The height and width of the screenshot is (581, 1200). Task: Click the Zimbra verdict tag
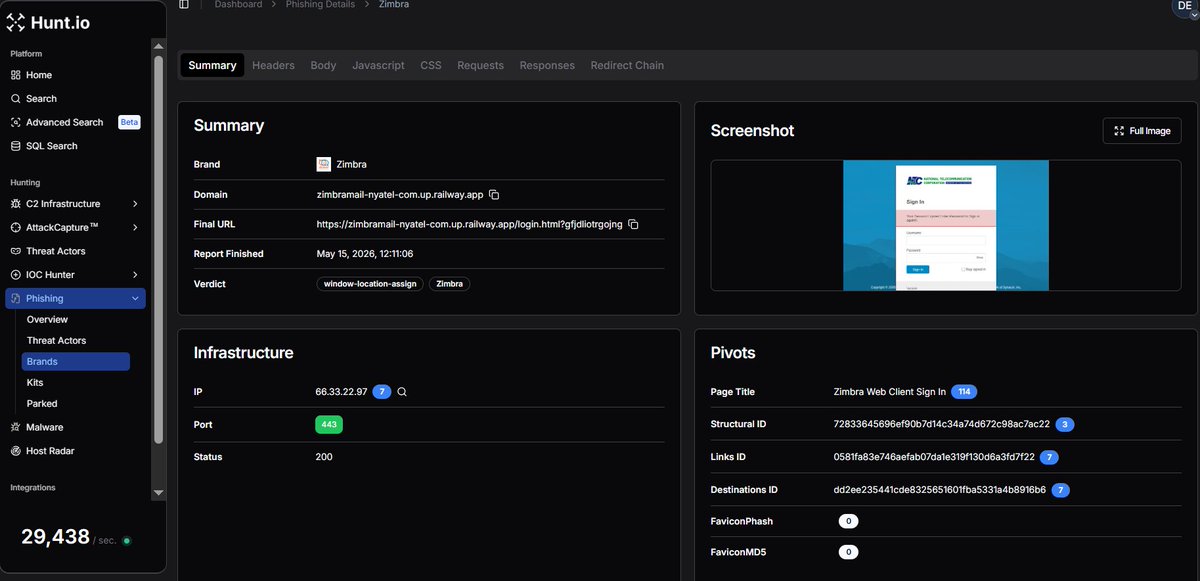click(x=450, y=284)
